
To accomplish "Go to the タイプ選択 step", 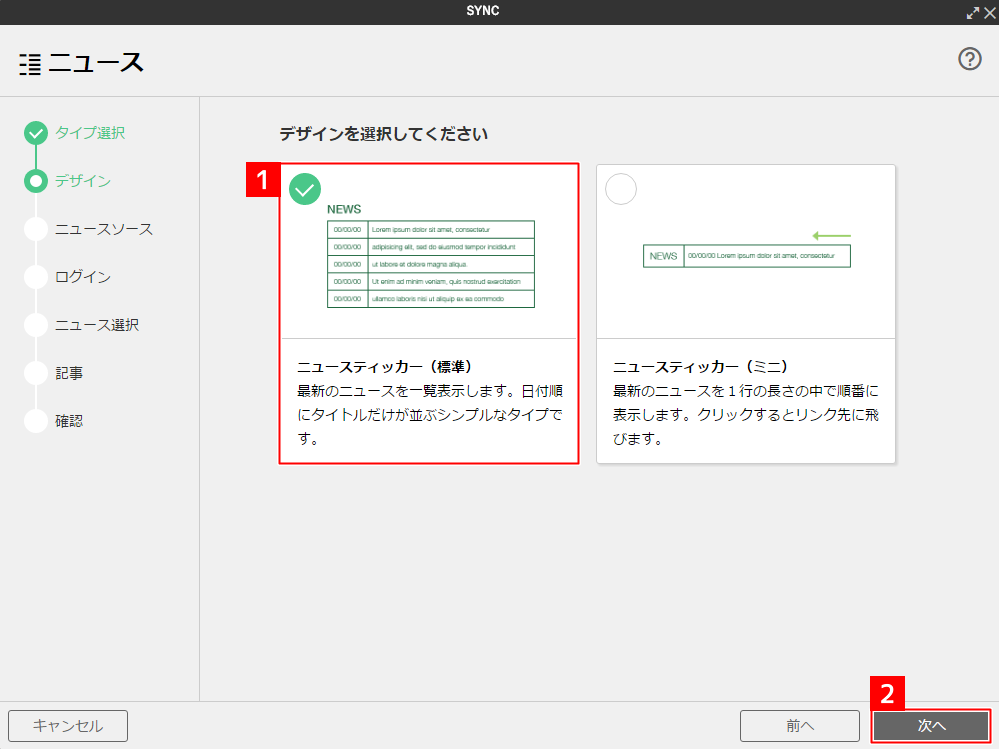I will 90,133.
